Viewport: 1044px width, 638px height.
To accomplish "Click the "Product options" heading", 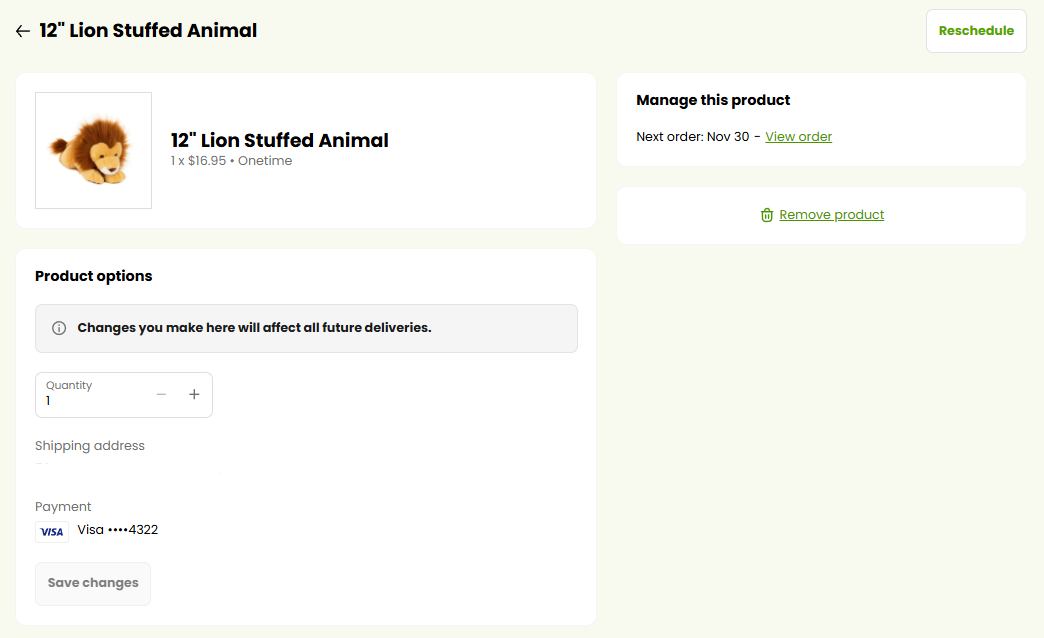I will pos(94,276).
